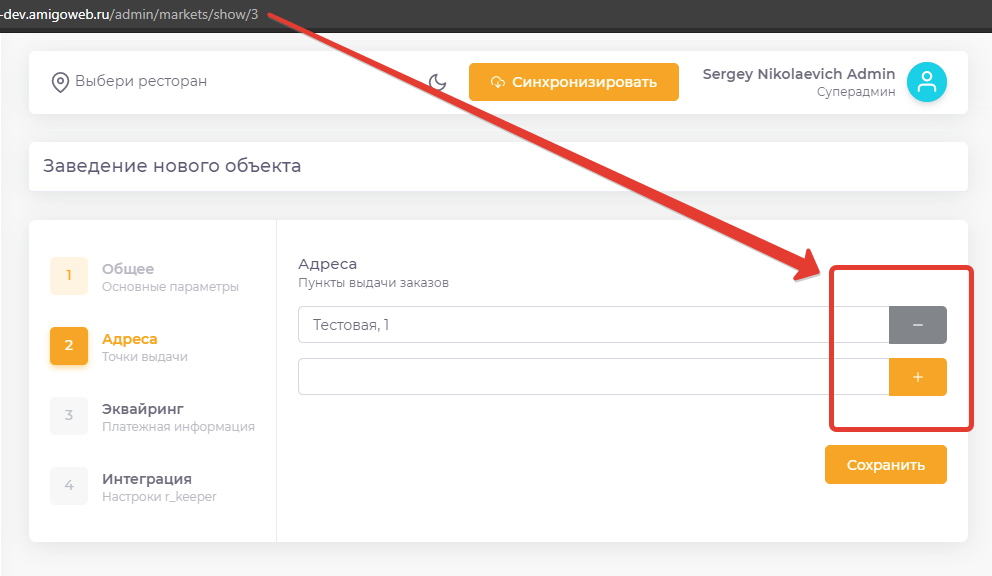Image resolution: width=992 pixels, height=576 pixels.
Task: Open the 'Выбери ресторан' restaurant selector
Action: tap(141, 81)
